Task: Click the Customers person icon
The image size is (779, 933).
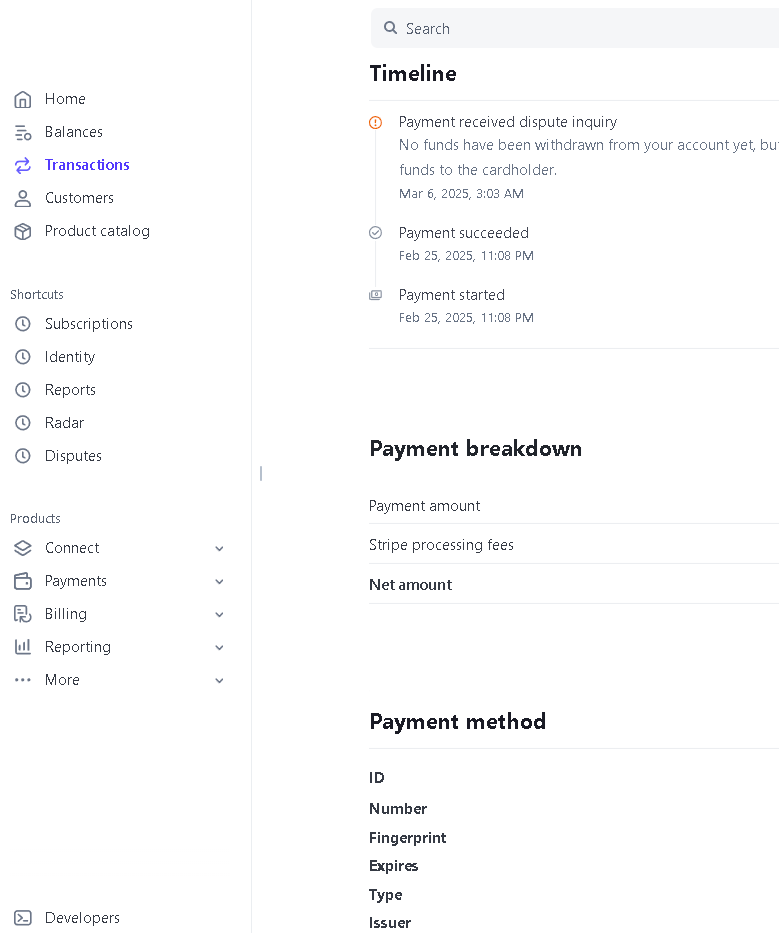Action: tap(23, 198)
